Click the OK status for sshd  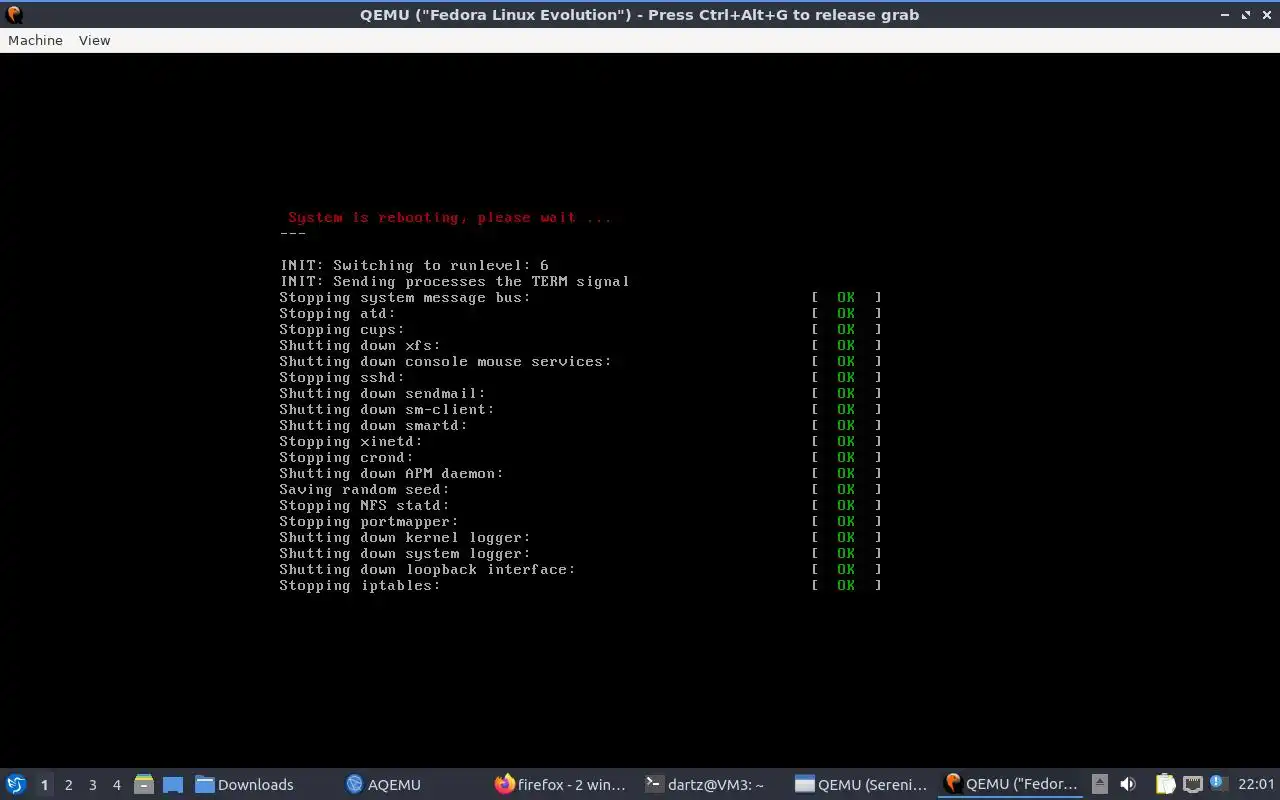coord(846,377)
